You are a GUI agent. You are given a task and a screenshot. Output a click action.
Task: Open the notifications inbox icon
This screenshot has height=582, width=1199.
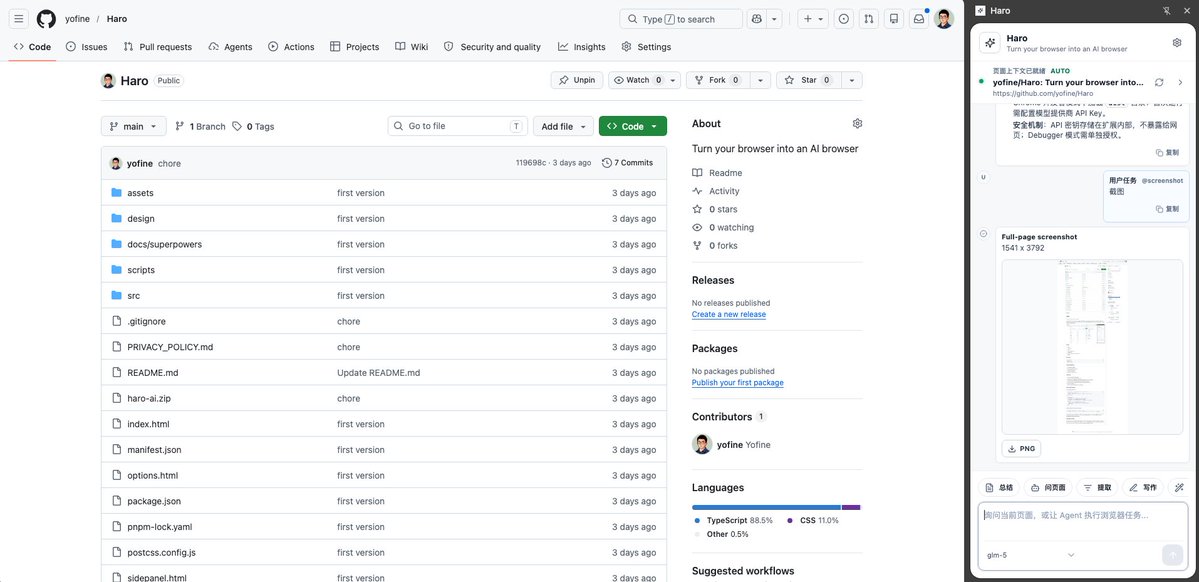[919, 18]
